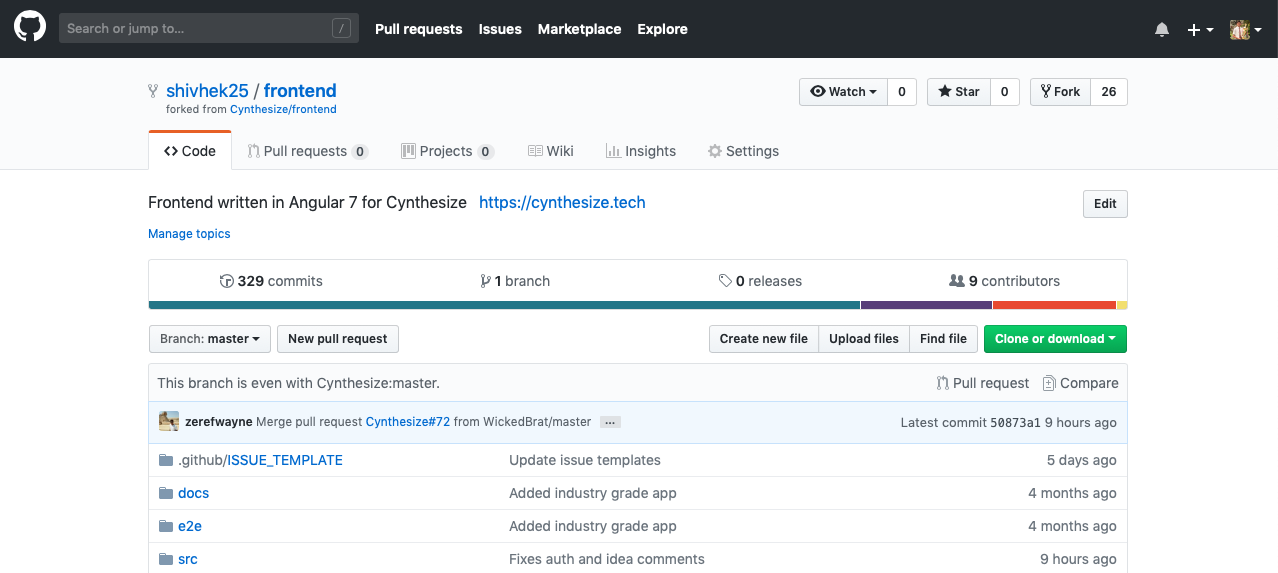Open the src folder
The height and width of the screenshot is (573, 1278).
188,559
